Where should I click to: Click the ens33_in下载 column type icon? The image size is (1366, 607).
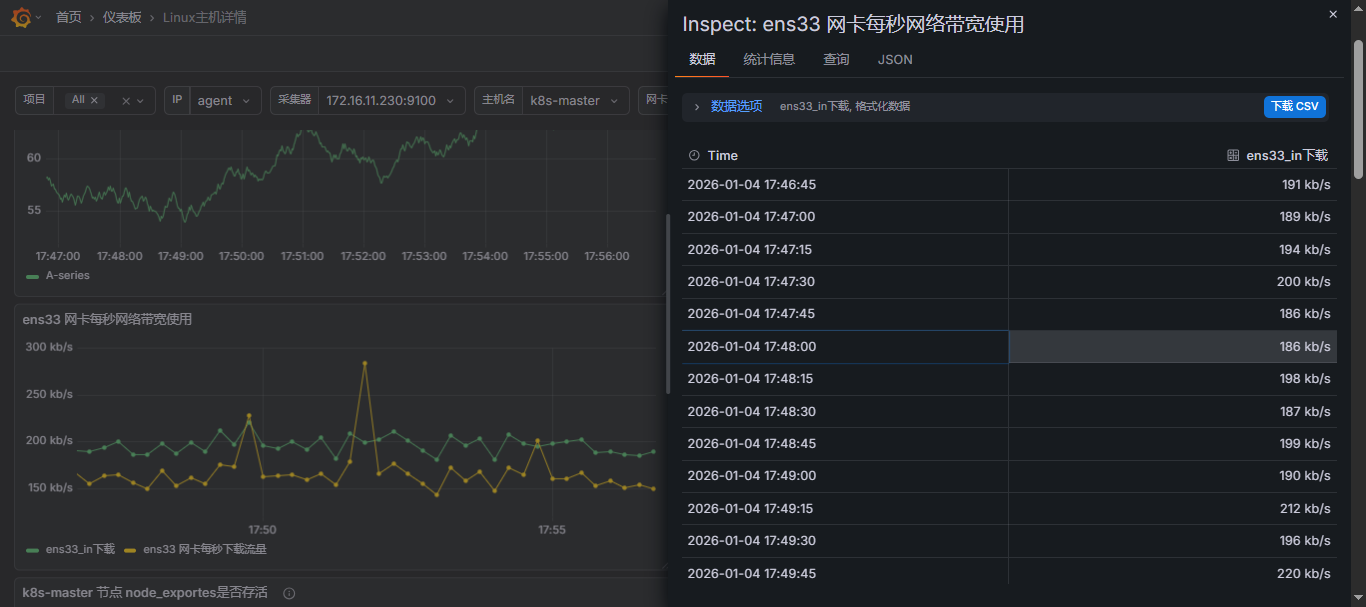pos(1233,156)
